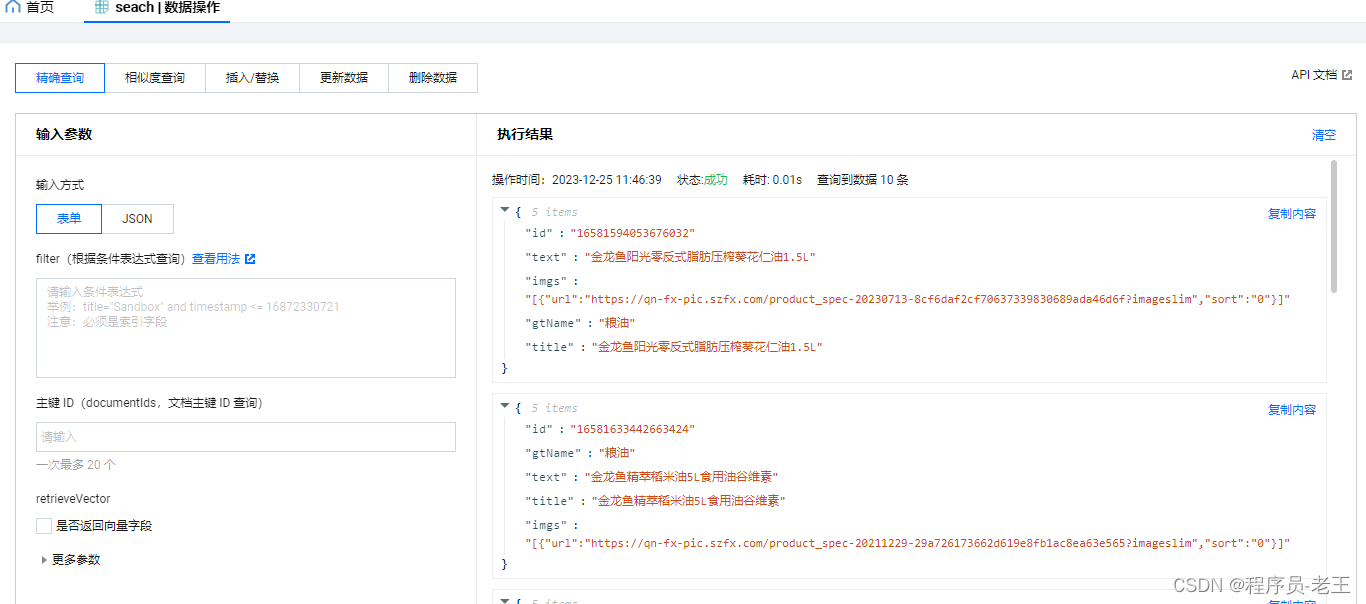The image size is (1366, 604).
Task: Open the 查看用法 filter help link
Action: pyautogui.click(x=216, y=259)
